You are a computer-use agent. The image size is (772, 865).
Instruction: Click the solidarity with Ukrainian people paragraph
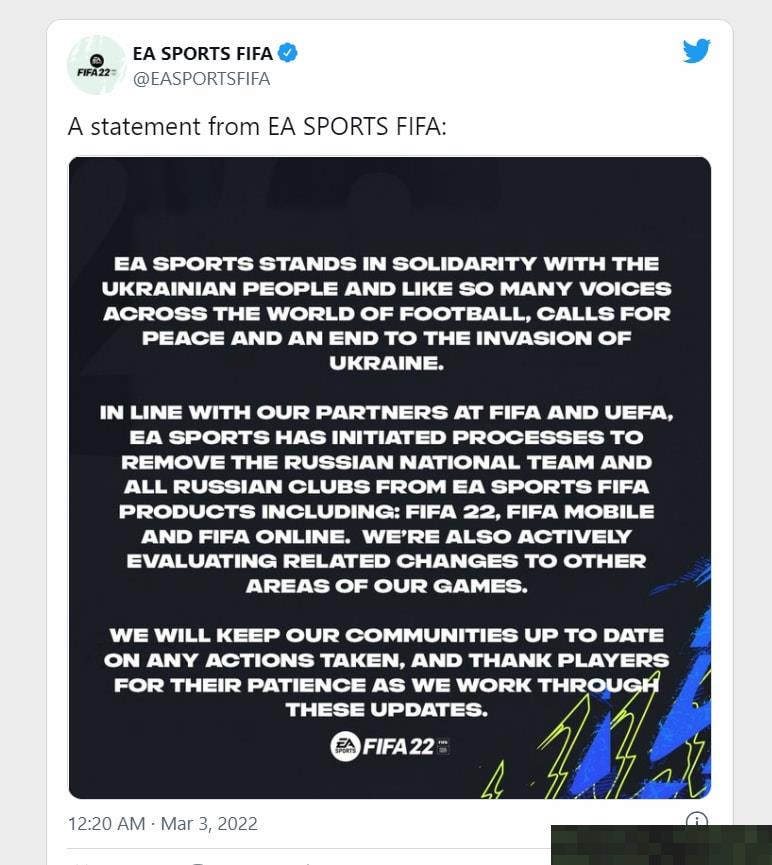click(386, 313)
